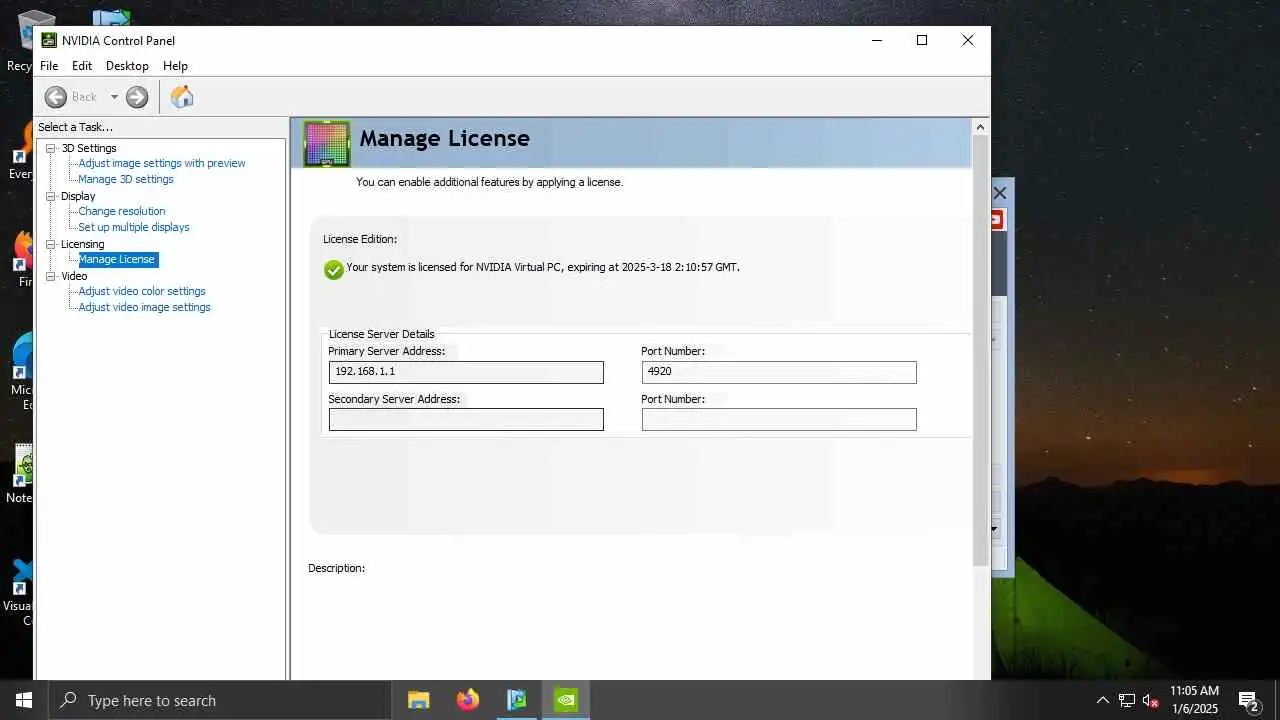Viewport: 1280px width, 720px height.
Task: Select Change resolution task
Action: coord(122,211)
